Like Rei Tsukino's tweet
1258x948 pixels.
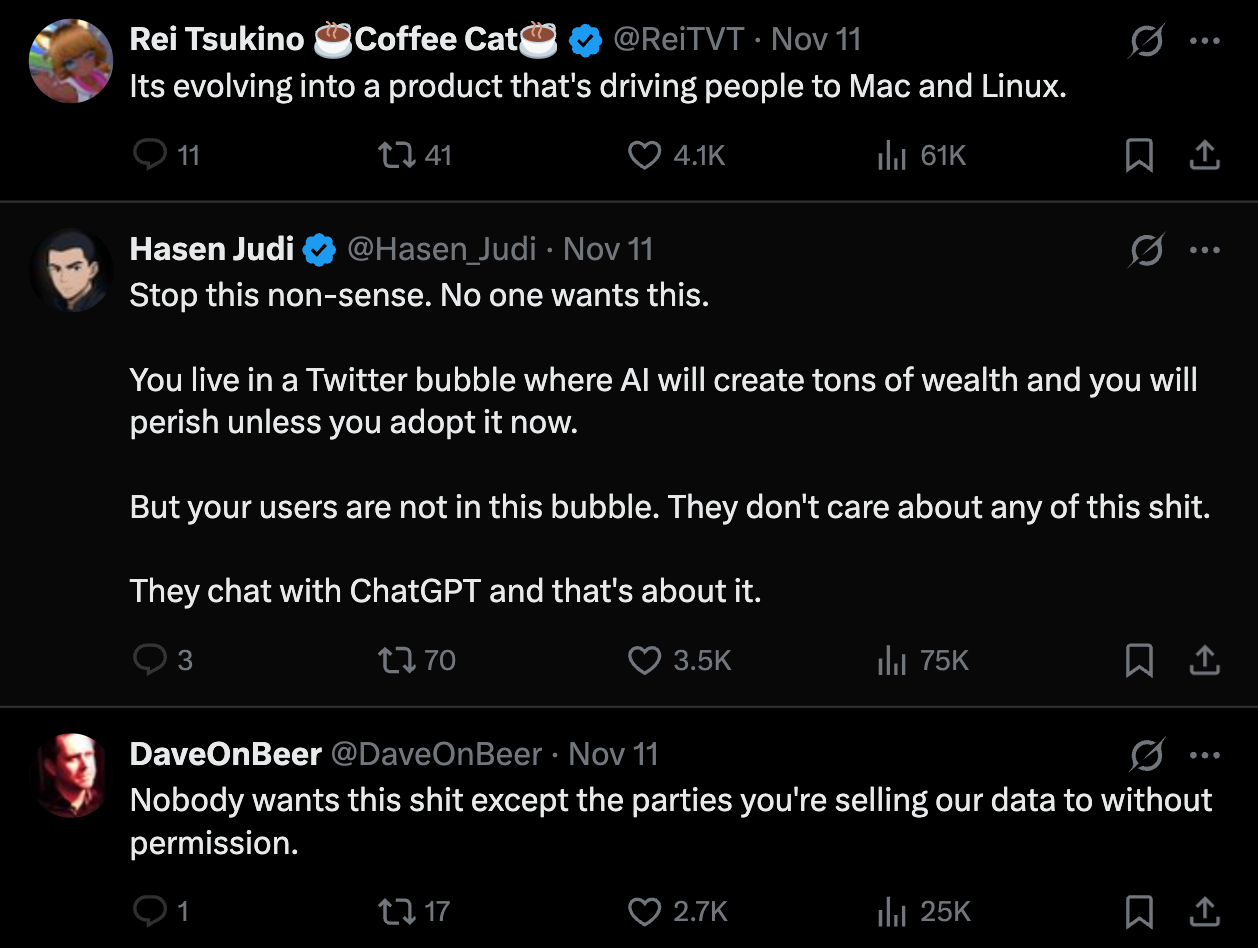pyautogui.click(x=644, y=156)
